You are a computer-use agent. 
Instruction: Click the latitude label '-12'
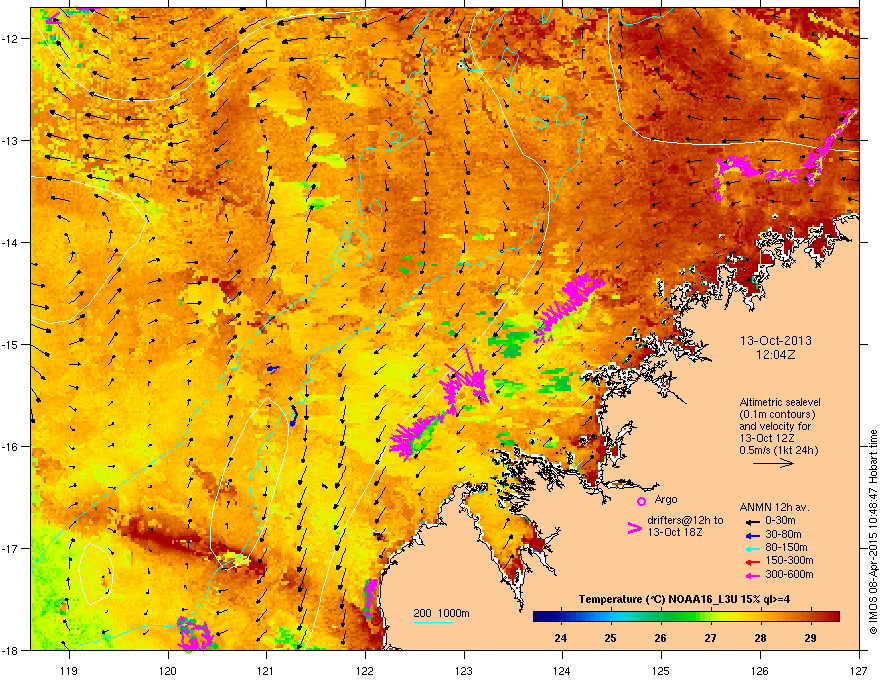coord(11,39)
